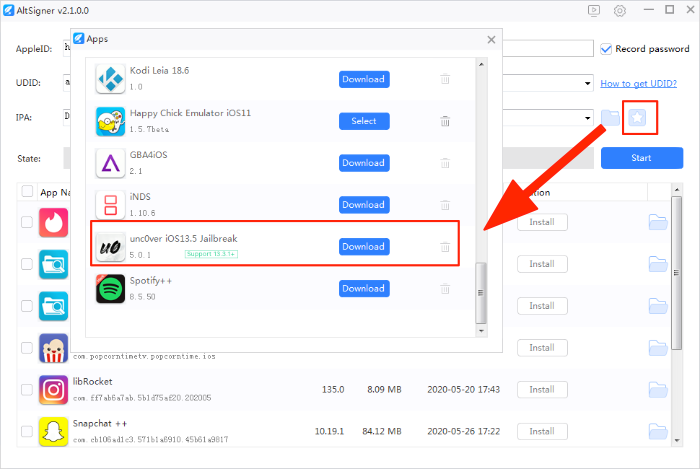Select Happy Chick Emulator iOS11
This screenshot has width=700, height=469.
pyautogui.click(x=364, y=121)
